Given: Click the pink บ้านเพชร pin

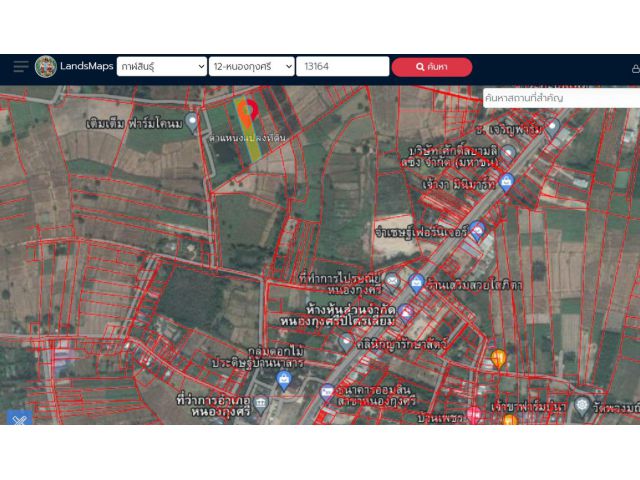Looking at the screenshot, I should (474, 415).
